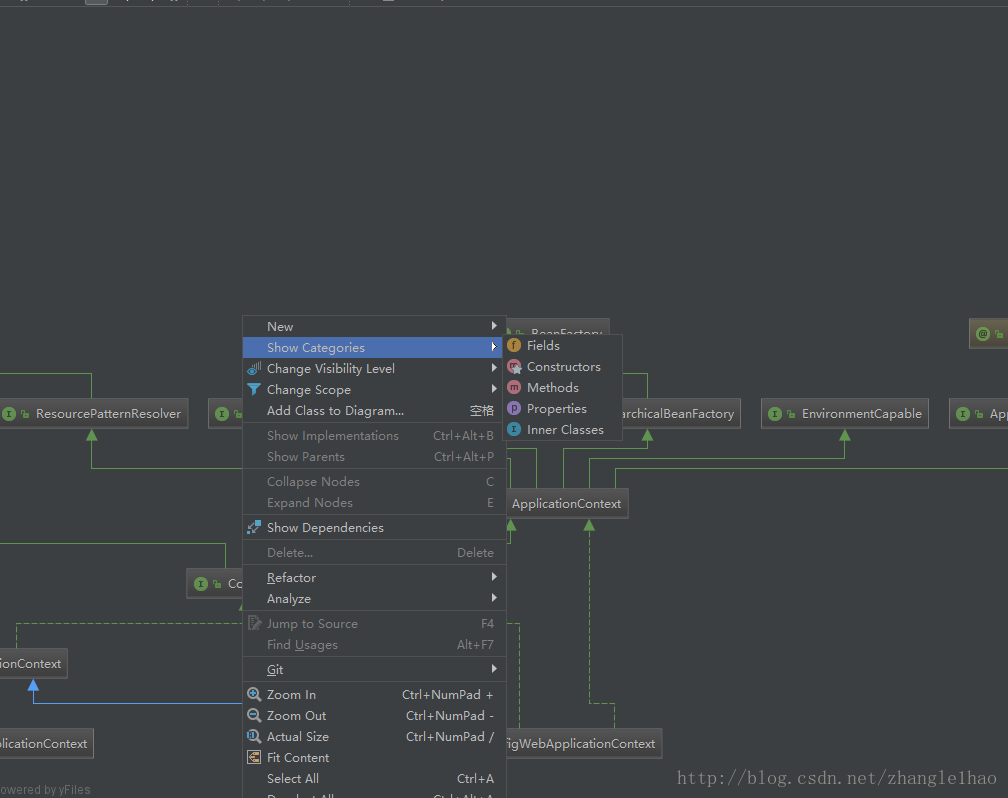Select the ResourcePatternResolver interface node
1008x798 pixels.
click(x=92, y=413)
